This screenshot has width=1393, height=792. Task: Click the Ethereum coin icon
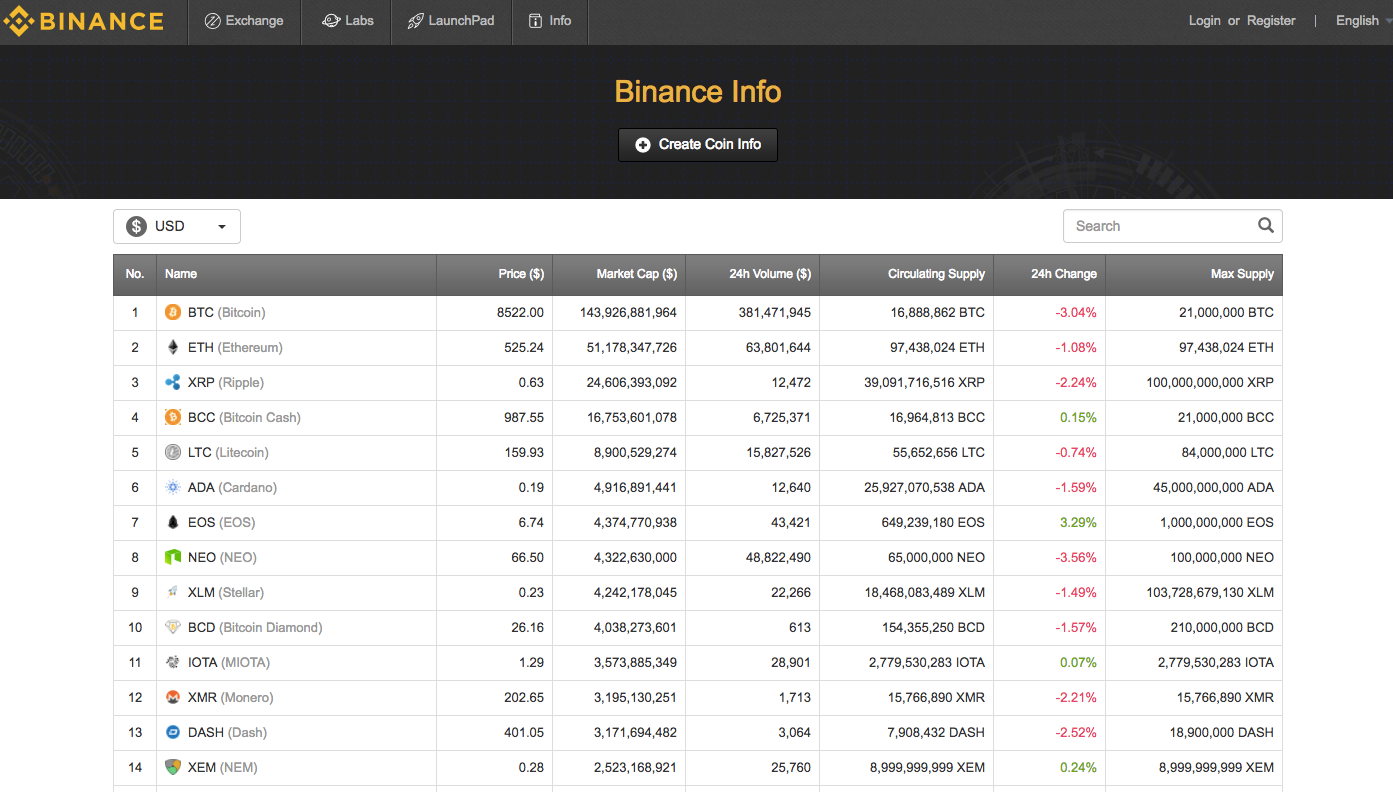pyautogui.click(x=173, y=348)
